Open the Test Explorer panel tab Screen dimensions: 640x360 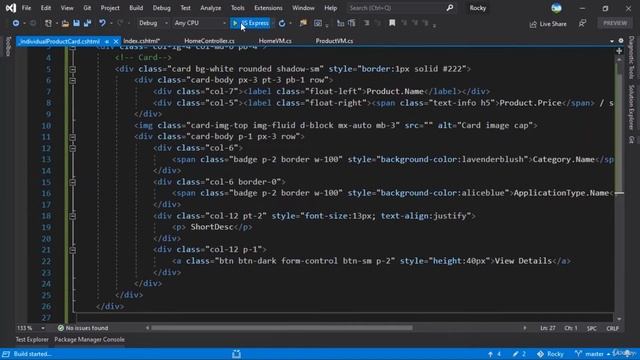(32, 340)
